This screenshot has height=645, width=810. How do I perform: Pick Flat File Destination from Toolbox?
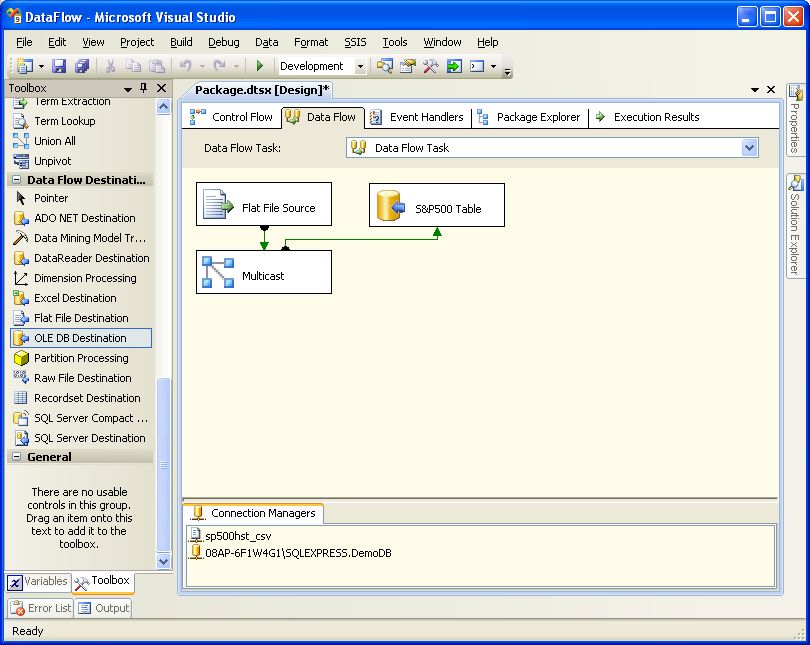coord(81,318)
